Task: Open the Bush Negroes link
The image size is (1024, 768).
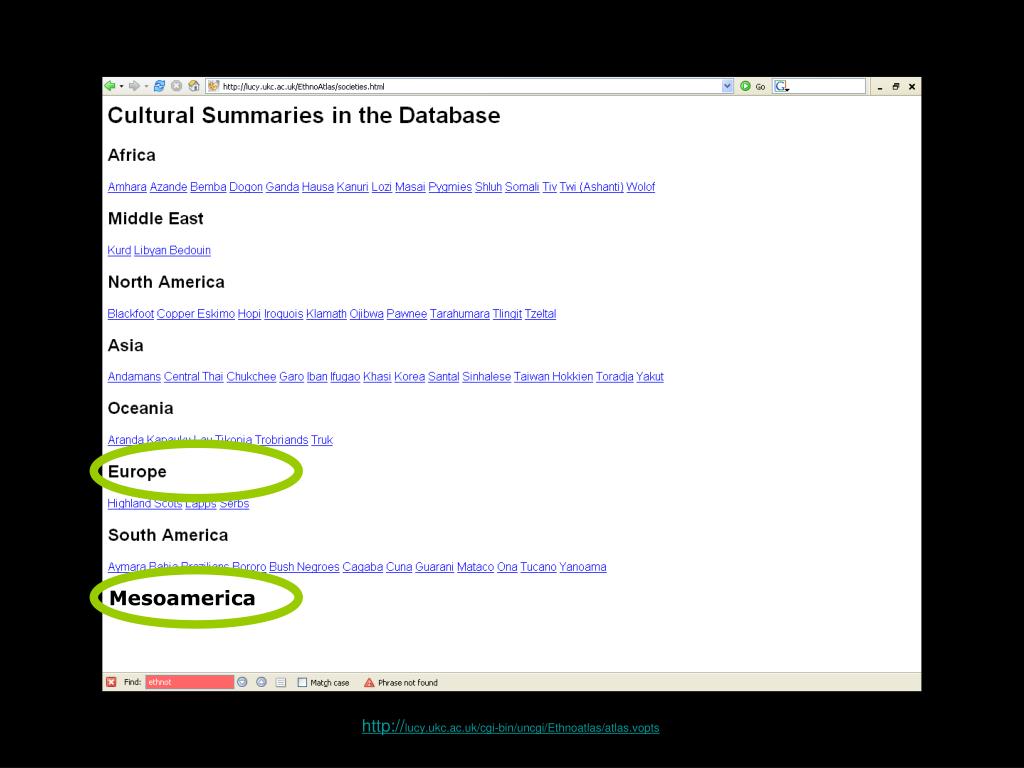Action: click(304, 567)
